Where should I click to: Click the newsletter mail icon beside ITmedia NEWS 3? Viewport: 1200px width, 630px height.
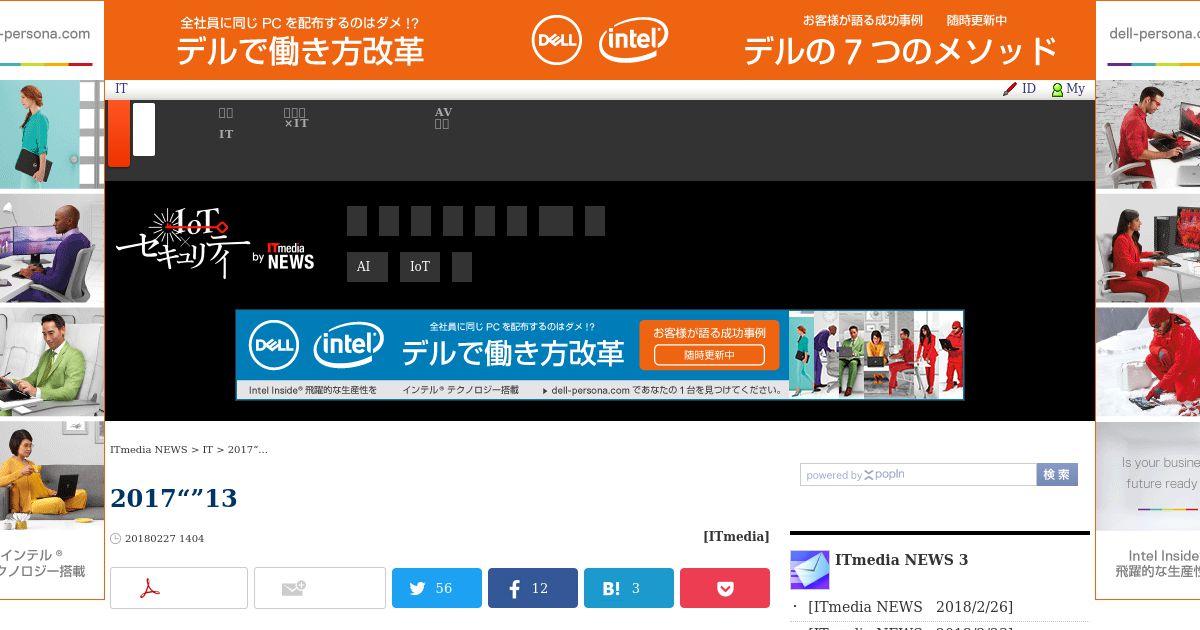(x=809, y=569)
